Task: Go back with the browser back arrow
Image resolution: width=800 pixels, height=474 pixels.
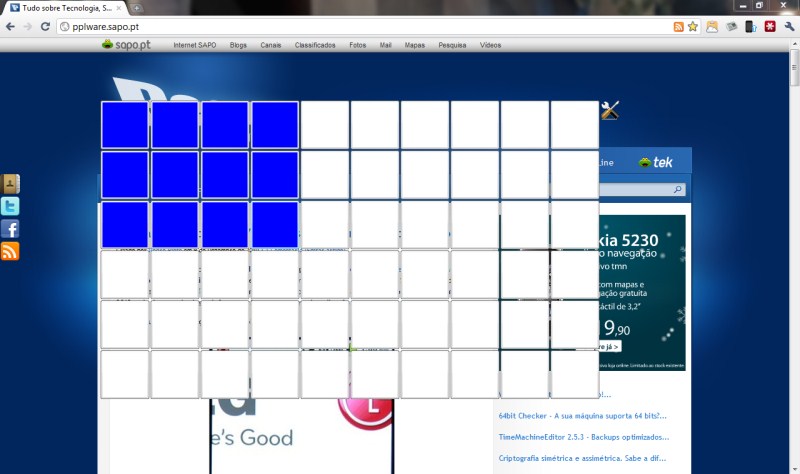Action: point(10,27)
